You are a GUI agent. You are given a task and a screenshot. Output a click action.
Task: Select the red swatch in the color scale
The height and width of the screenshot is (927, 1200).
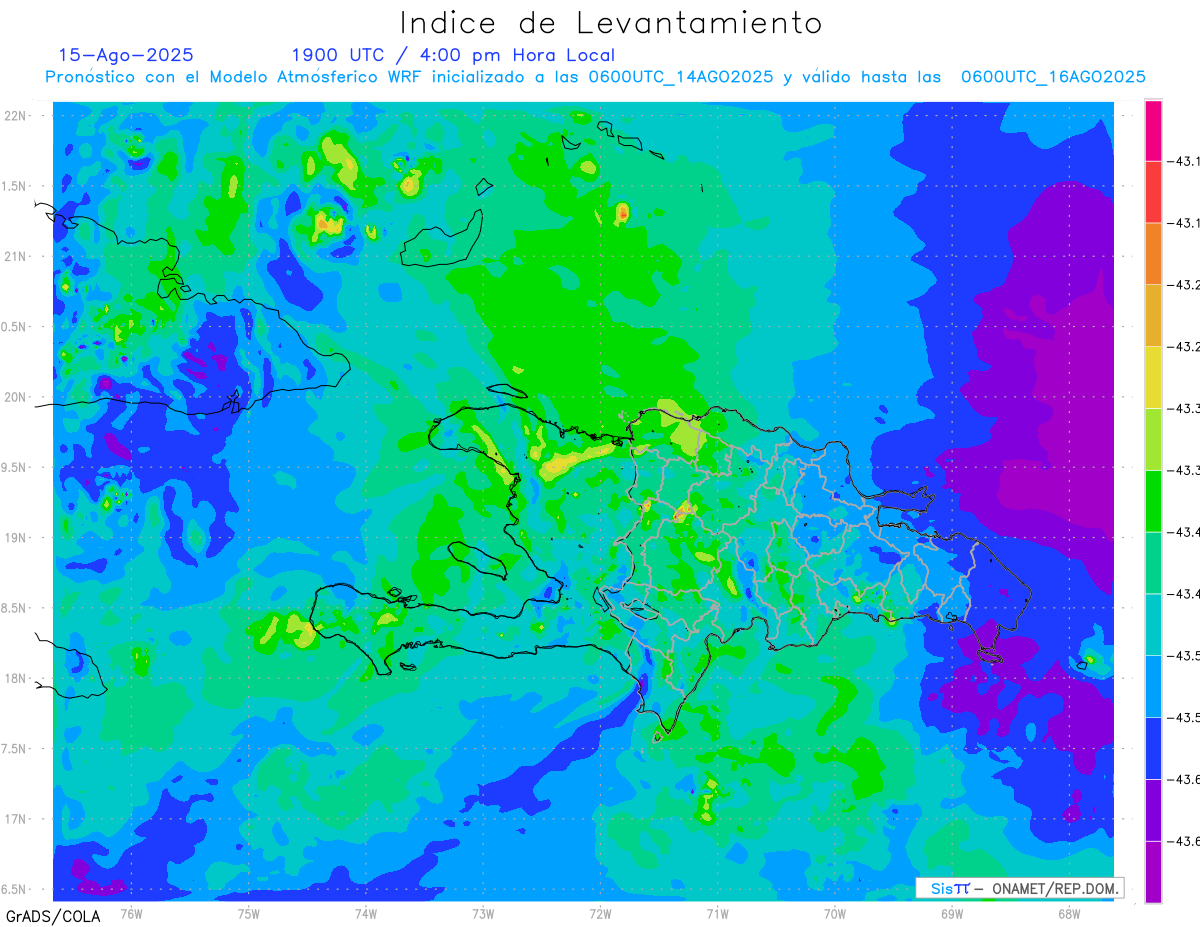coord(1153,192)
